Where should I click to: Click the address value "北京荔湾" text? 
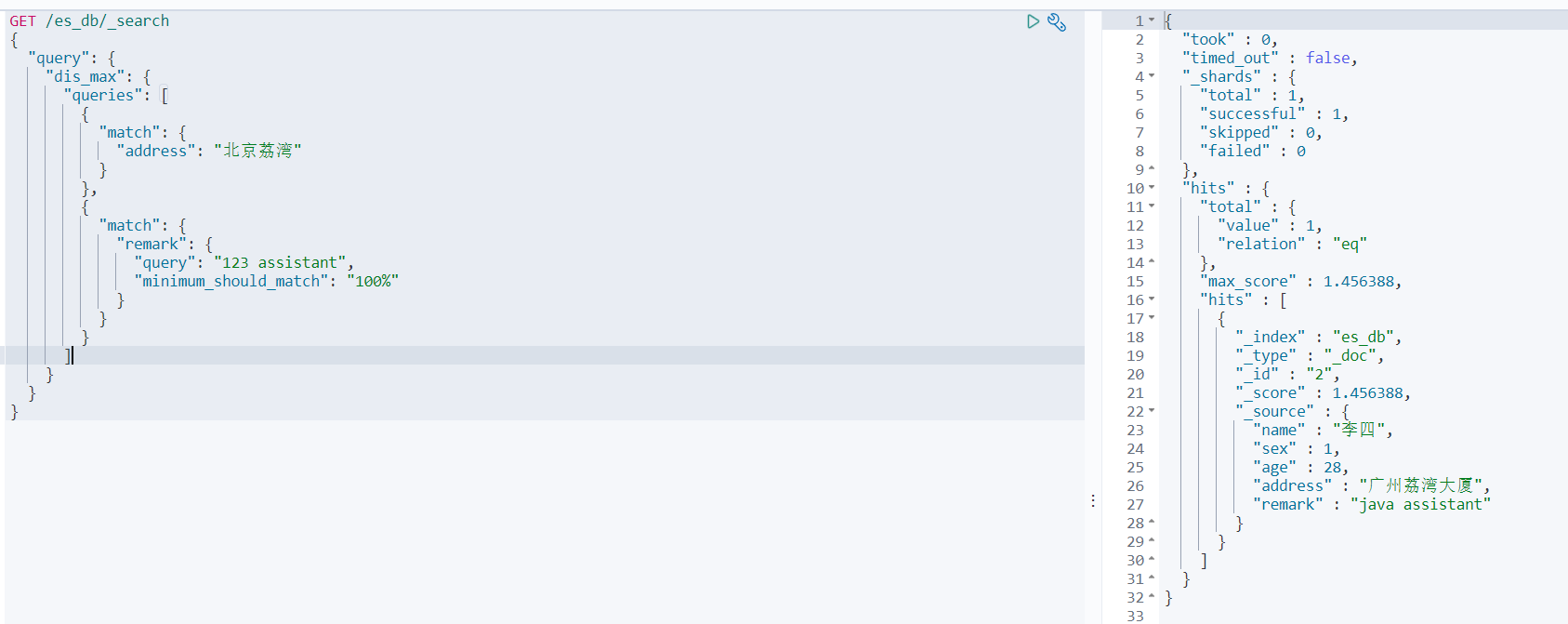257,151
